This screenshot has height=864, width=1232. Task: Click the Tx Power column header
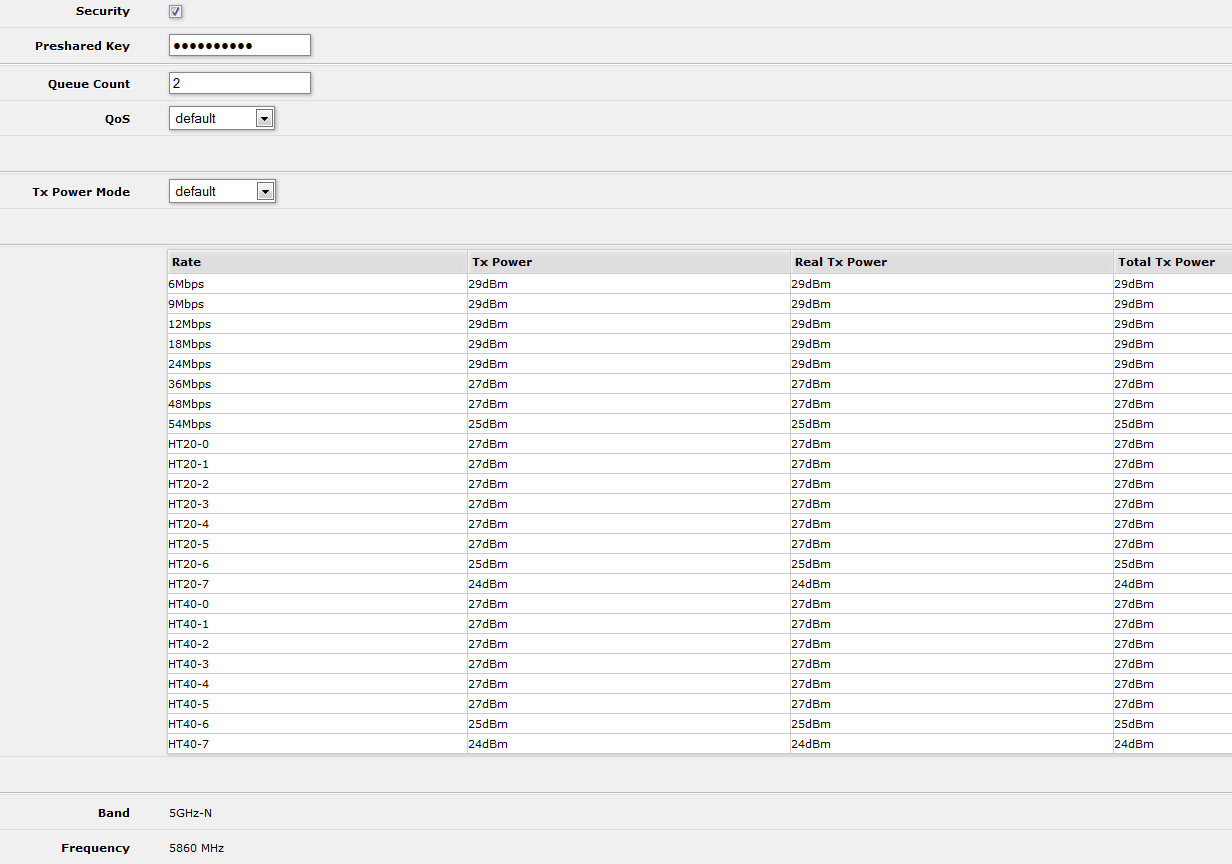point(629,262)
